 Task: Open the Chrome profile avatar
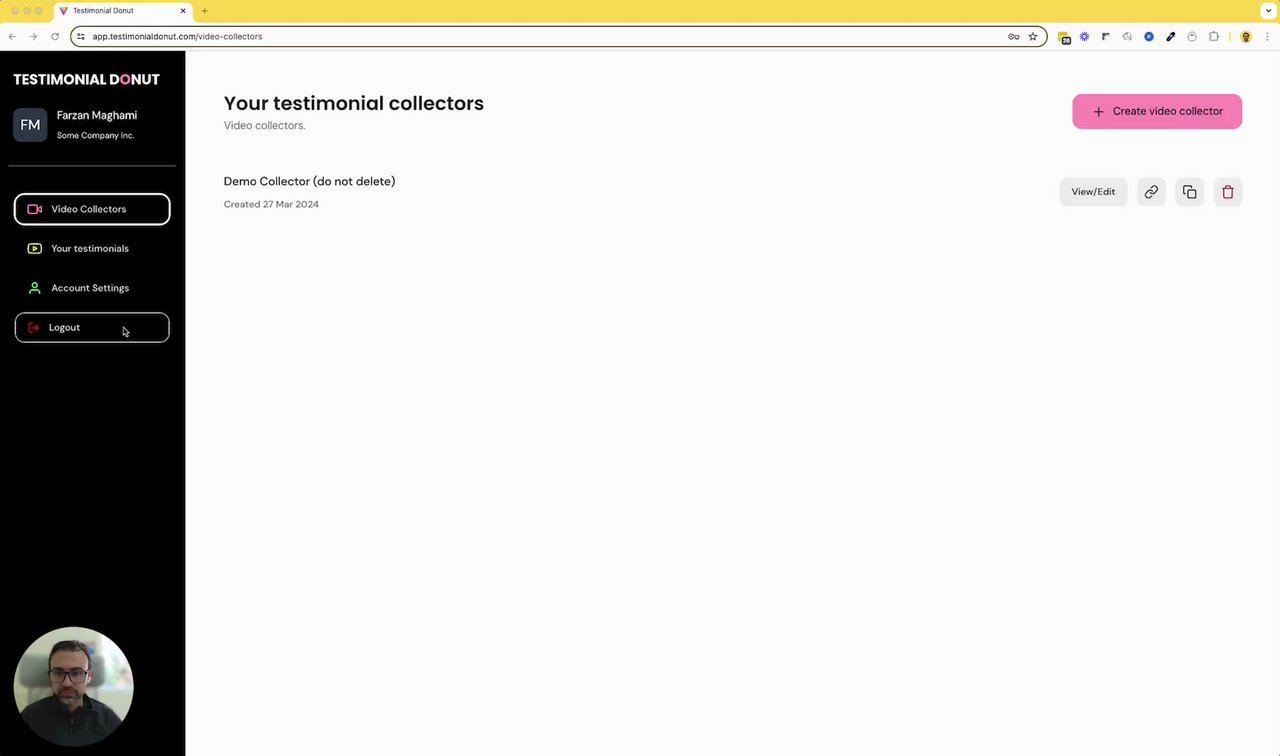pos(1245,37)
